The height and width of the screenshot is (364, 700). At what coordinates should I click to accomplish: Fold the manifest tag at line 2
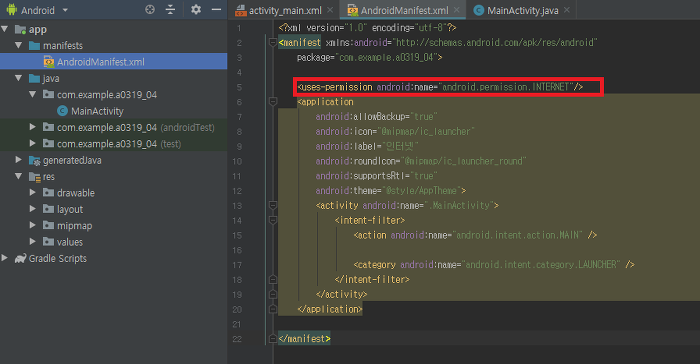coord(273,42)
